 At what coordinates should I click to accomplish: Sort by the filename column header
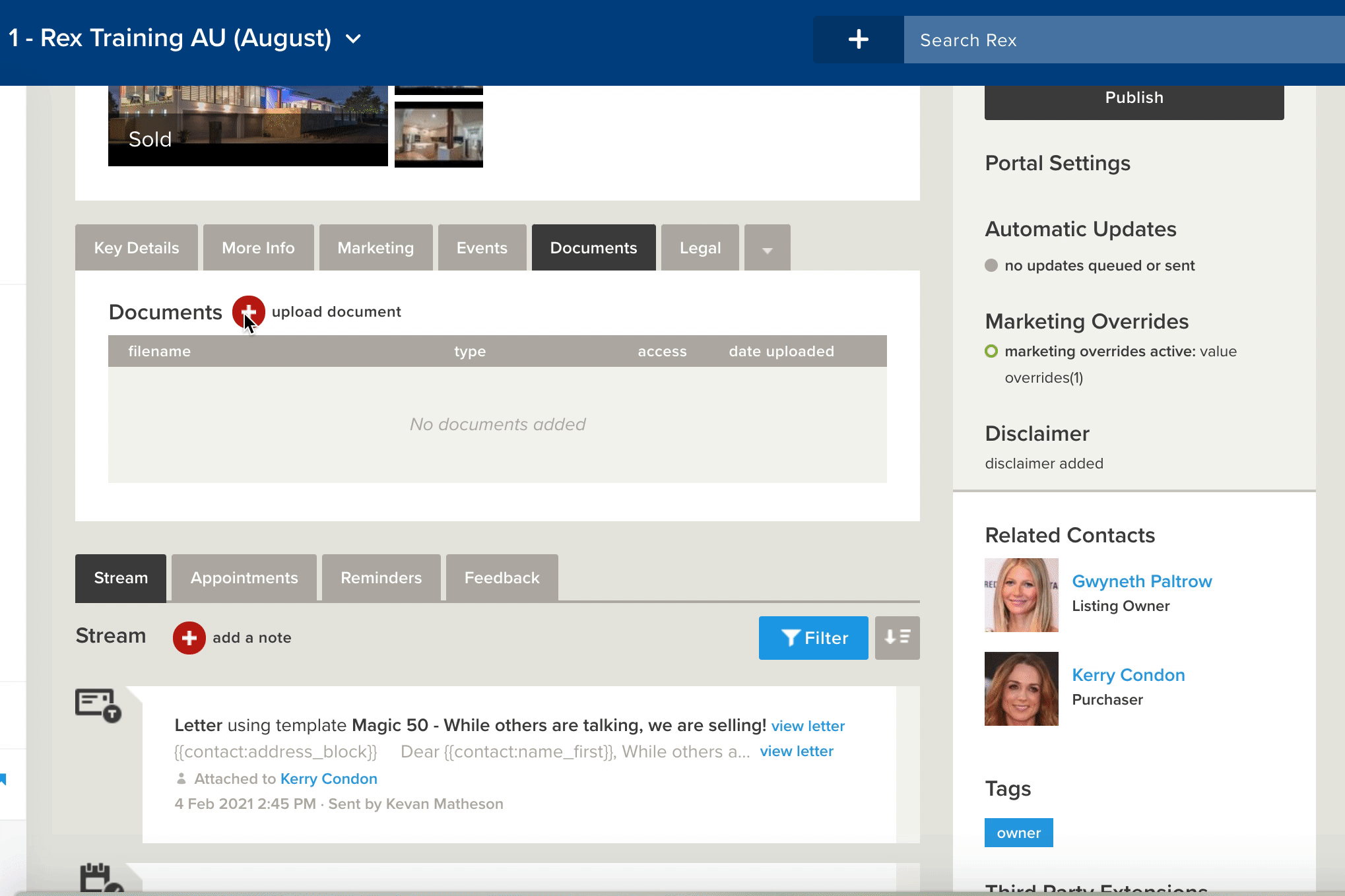point(160,351)
